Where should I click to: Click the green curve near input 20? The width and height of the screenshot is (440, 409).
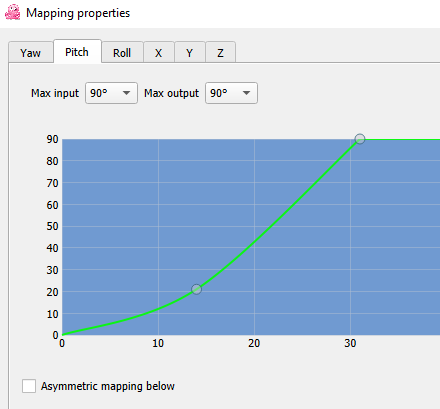(254, 240)
